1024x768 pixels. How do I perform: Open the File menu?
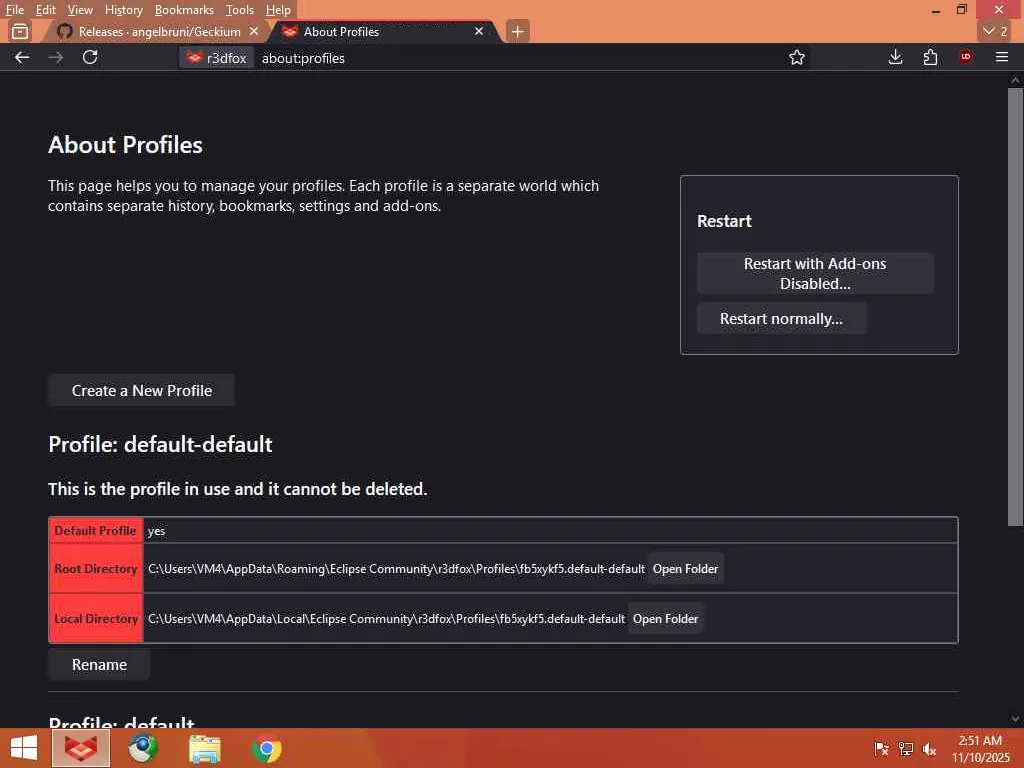[14, 10]
